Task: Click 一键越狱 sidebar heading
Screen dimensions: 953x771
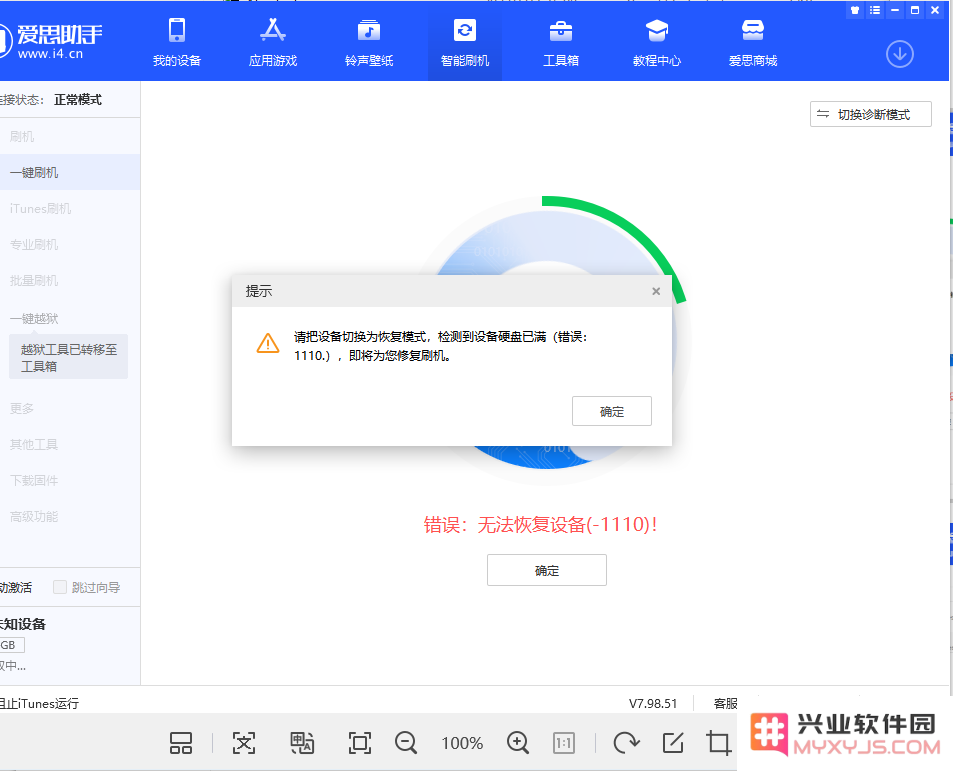Action: 34,318
